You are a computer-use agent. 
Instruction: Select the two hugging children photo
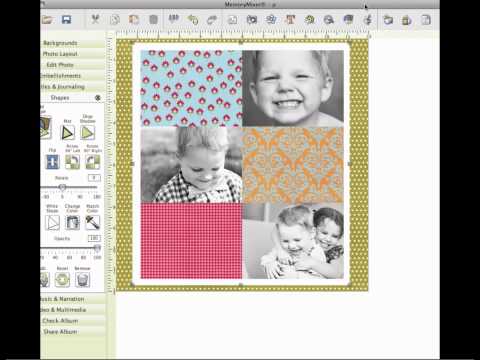pos(293,241)
